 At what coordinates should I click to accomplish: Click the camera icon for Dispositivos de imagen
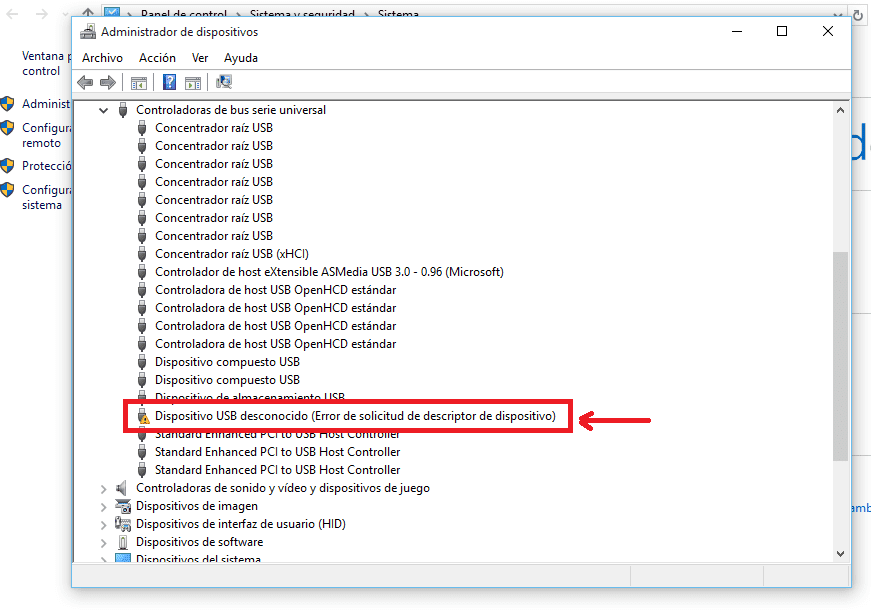coord(123,506)
